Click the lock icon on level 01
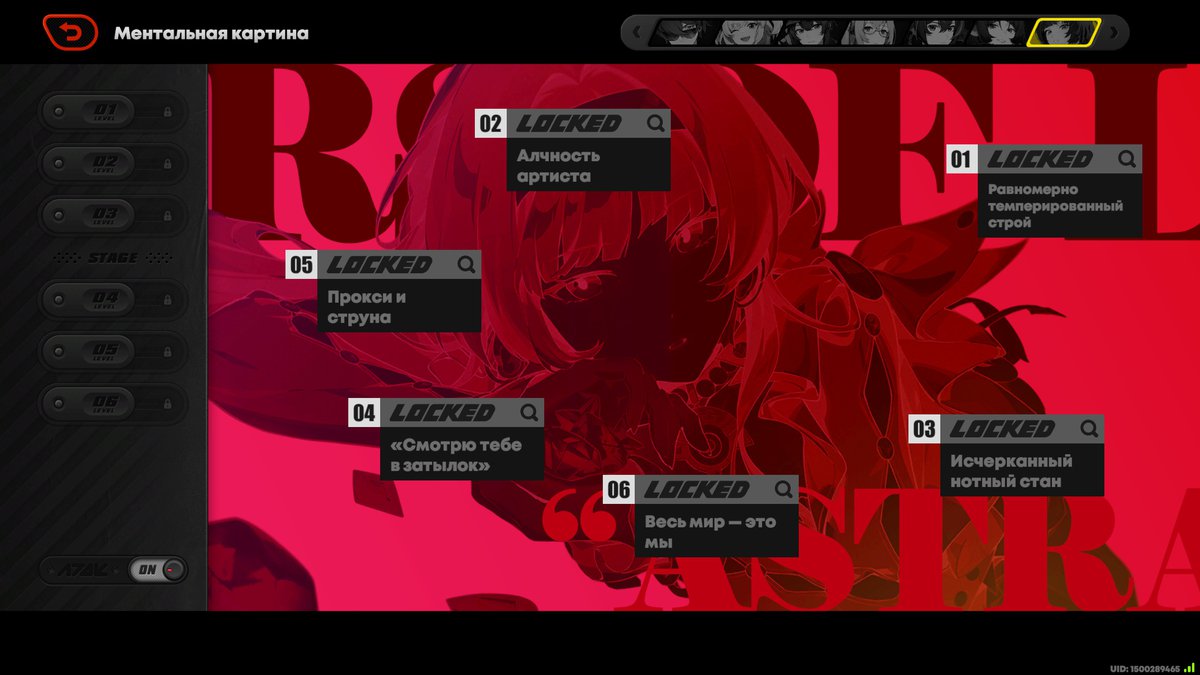This screenshot has height=675, width=1200. (167, 112)
